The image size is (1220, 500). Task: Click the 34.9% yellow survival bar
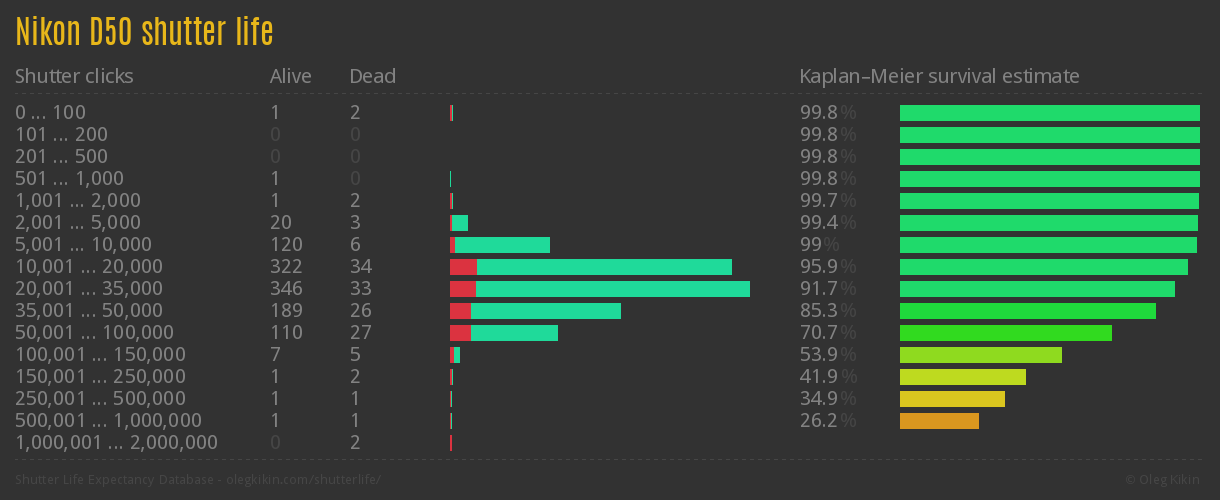952,399
